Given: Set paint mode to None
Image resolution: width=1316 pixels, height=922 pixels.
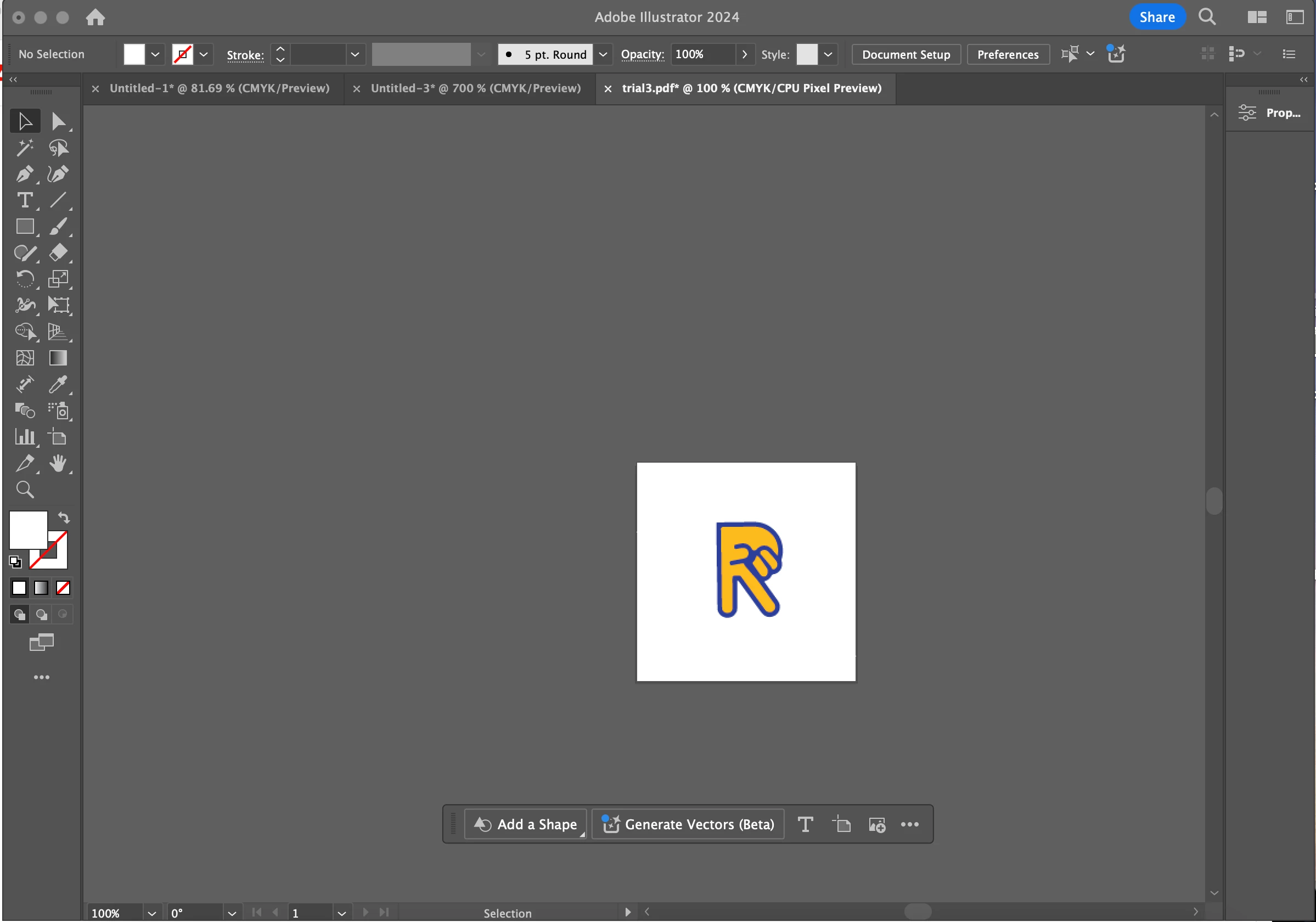Looking at the screenshot, I should click(63, 588).
